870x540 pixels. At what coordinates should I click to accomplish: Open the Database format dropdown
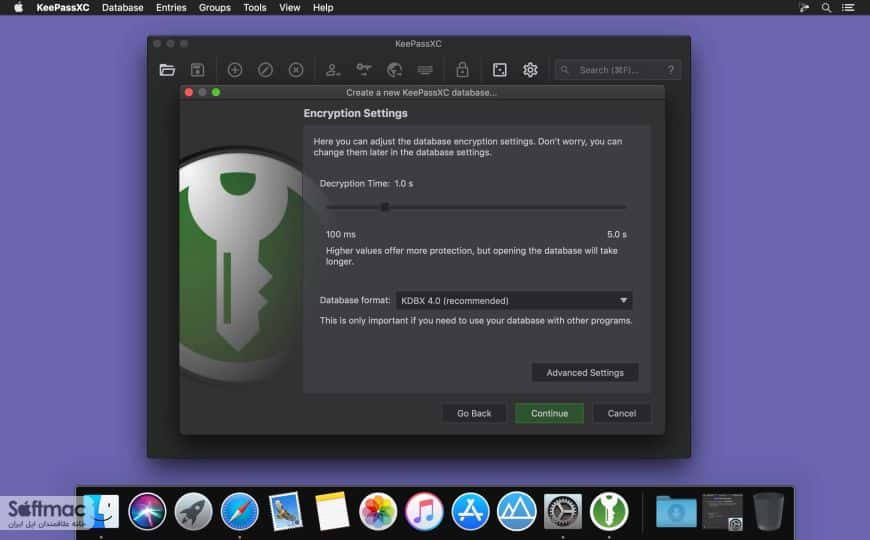pyautogui.click(x=513, y=300)
